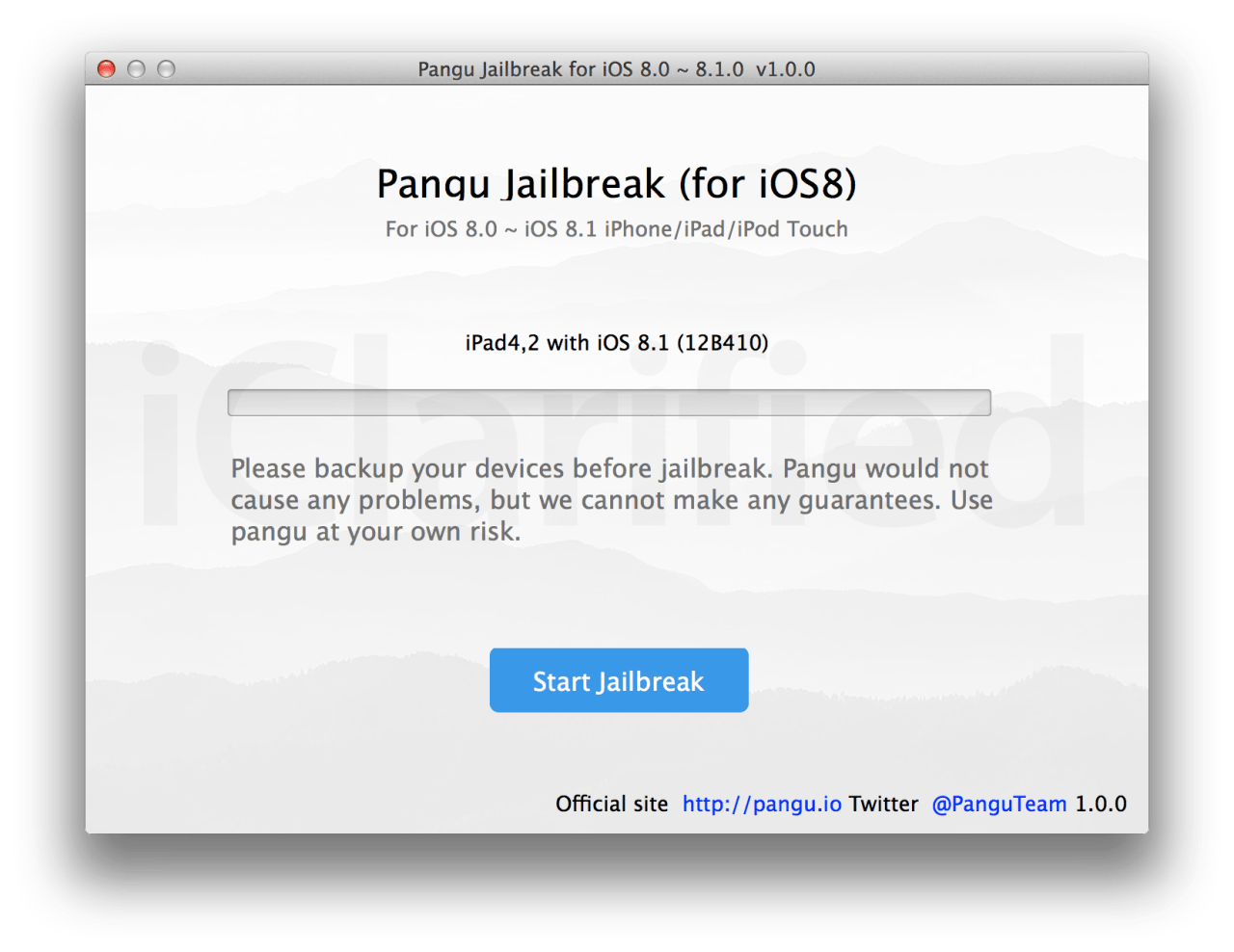1234x952 pixels.
Task: Minimize the Pangu window with yellow button
Action: [x=136, y=68]
